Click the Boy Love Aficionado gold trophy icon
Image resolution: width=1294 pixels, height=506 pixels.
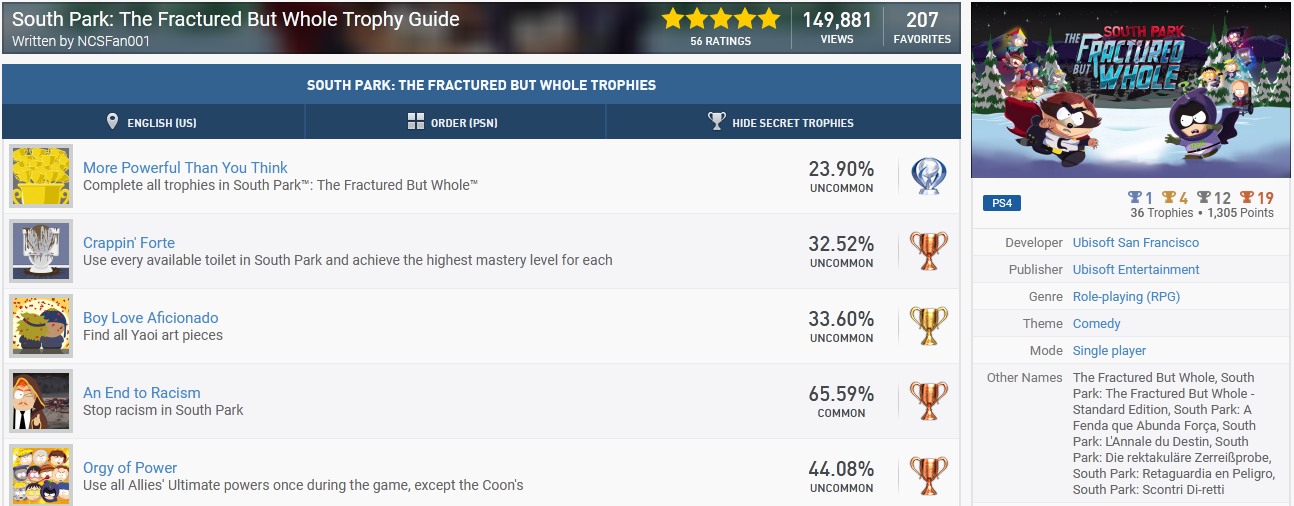pos(928,326)
